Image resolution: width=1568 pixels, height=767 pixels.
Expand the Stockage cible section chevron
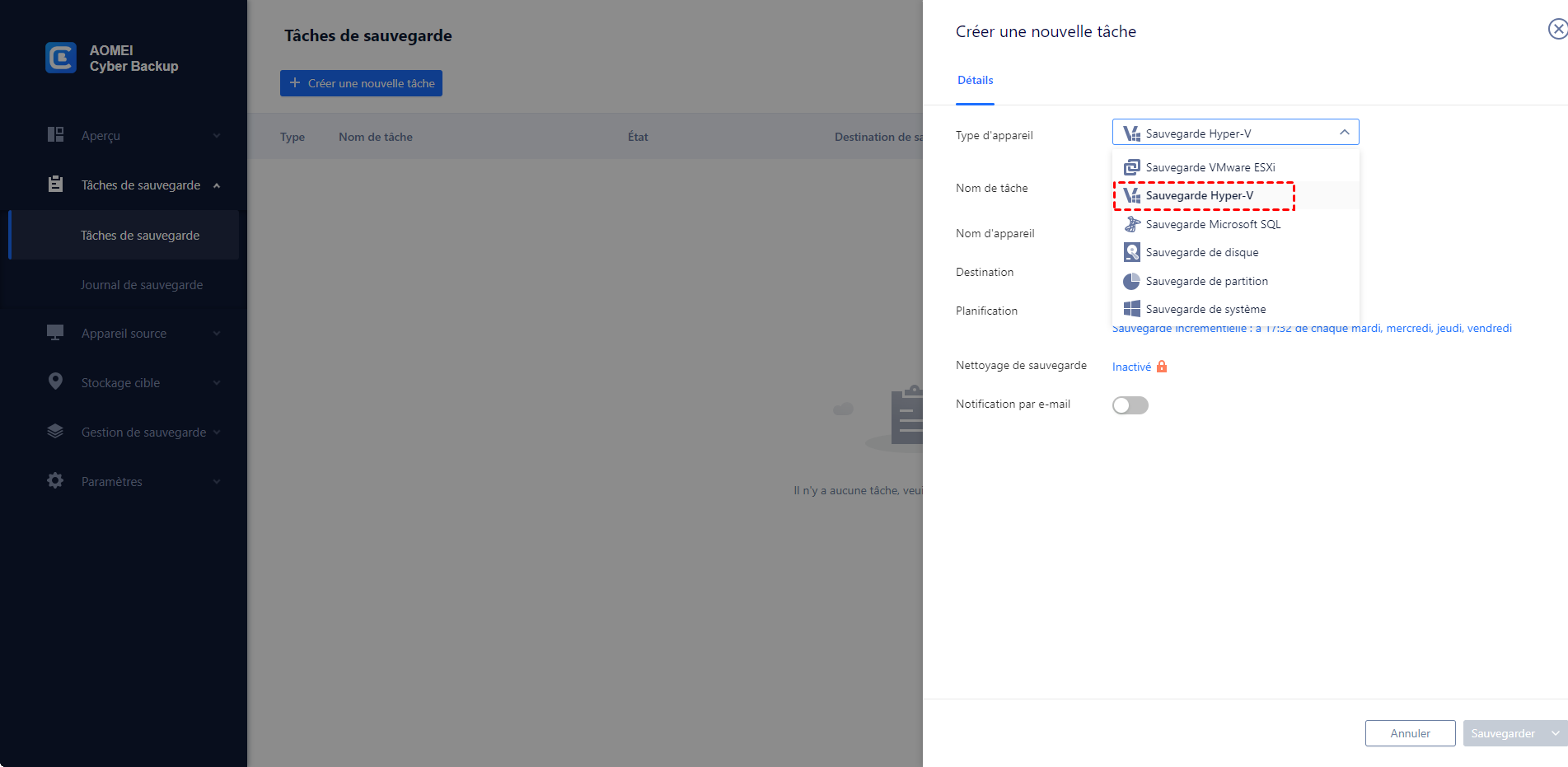tap(217, 383)
